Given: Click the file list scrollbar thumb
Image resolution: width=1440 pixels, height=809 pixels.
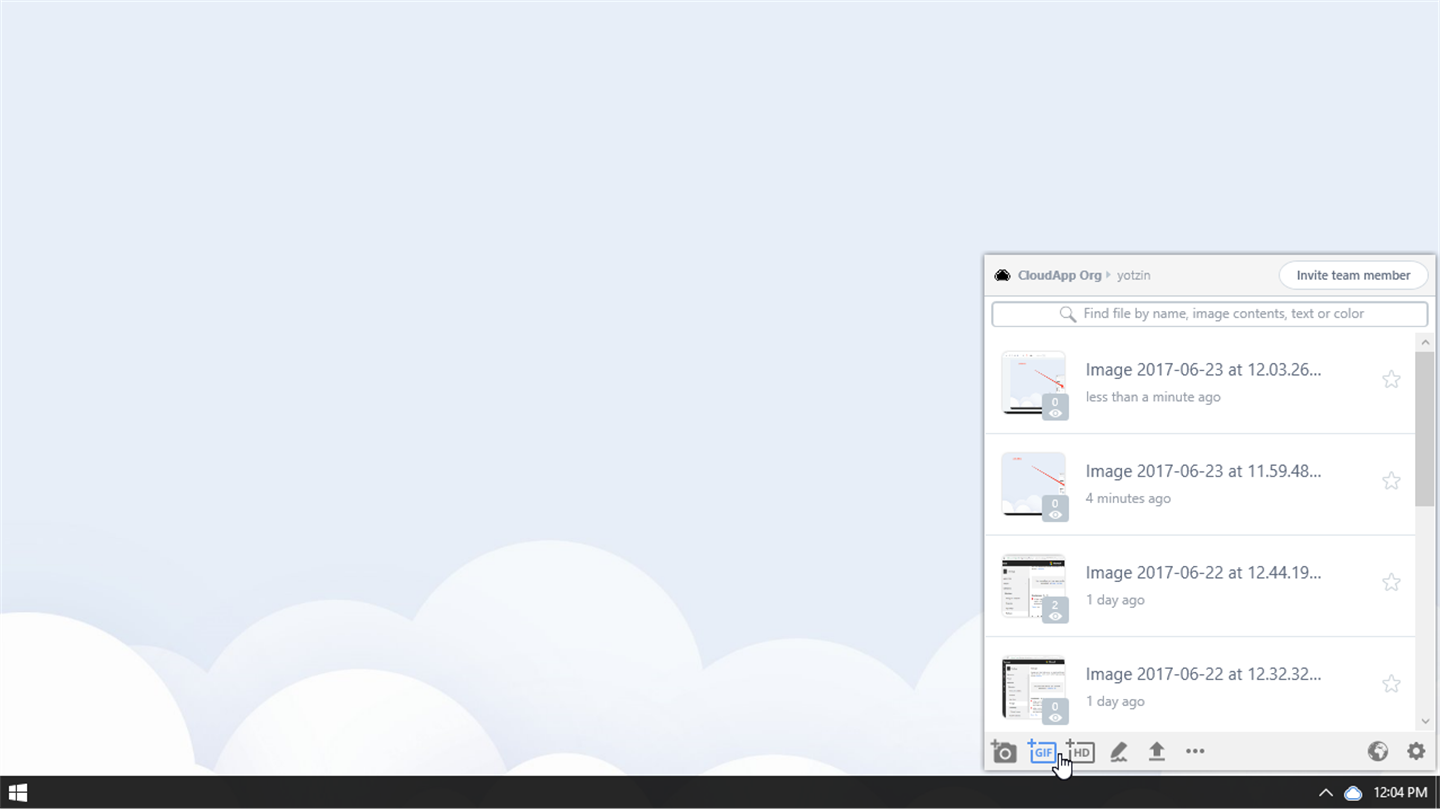Looking at the screenshot, I should (1425, 429).
